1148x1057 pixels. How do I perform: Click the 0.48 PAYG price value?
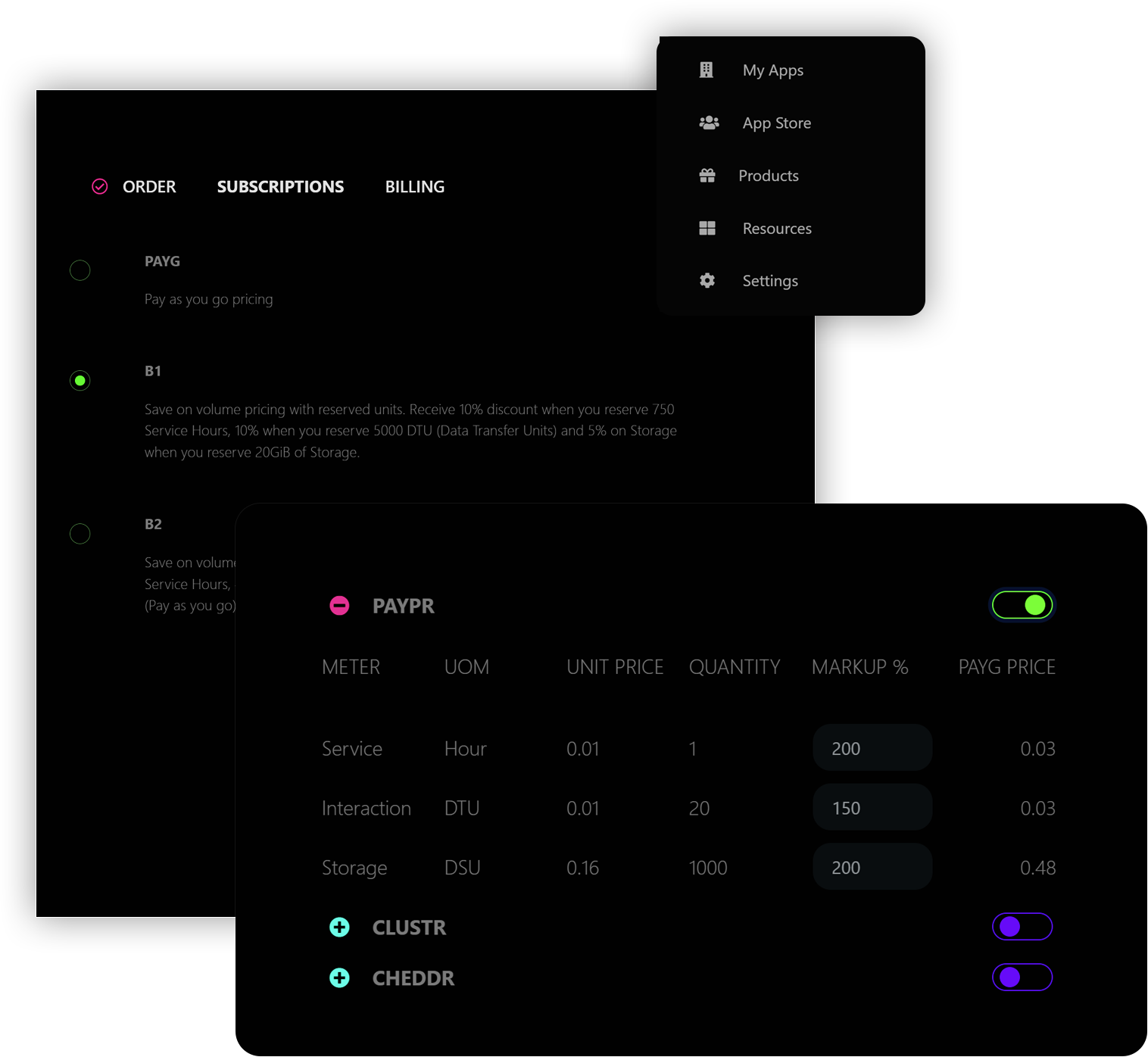tap(1038, 868)
